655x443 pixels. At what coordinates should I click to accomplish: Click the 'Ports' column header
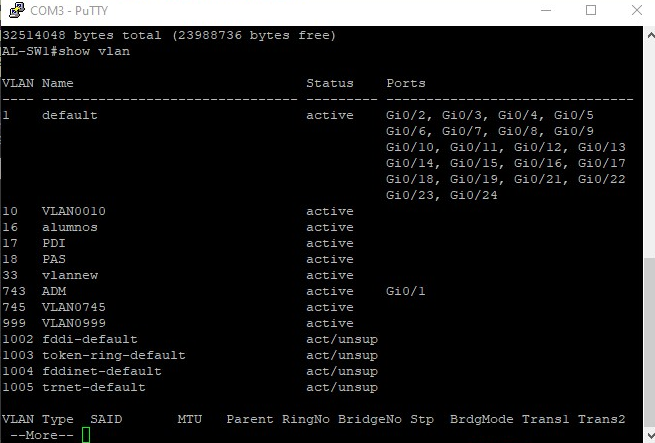click(x=406, y=83)
